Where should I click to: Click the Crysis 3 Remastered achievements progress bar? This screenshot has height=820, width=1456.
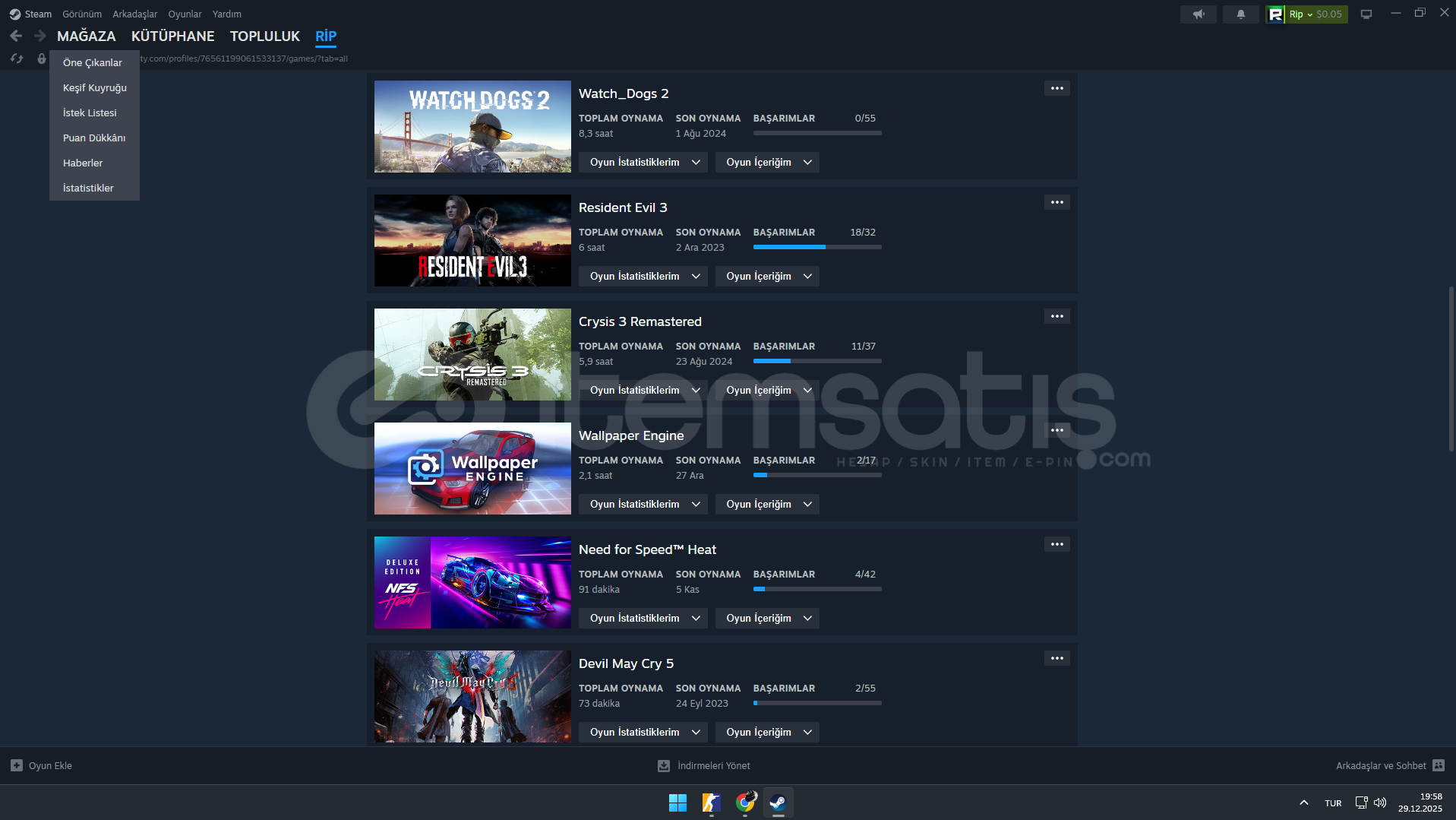click(817, 361)
